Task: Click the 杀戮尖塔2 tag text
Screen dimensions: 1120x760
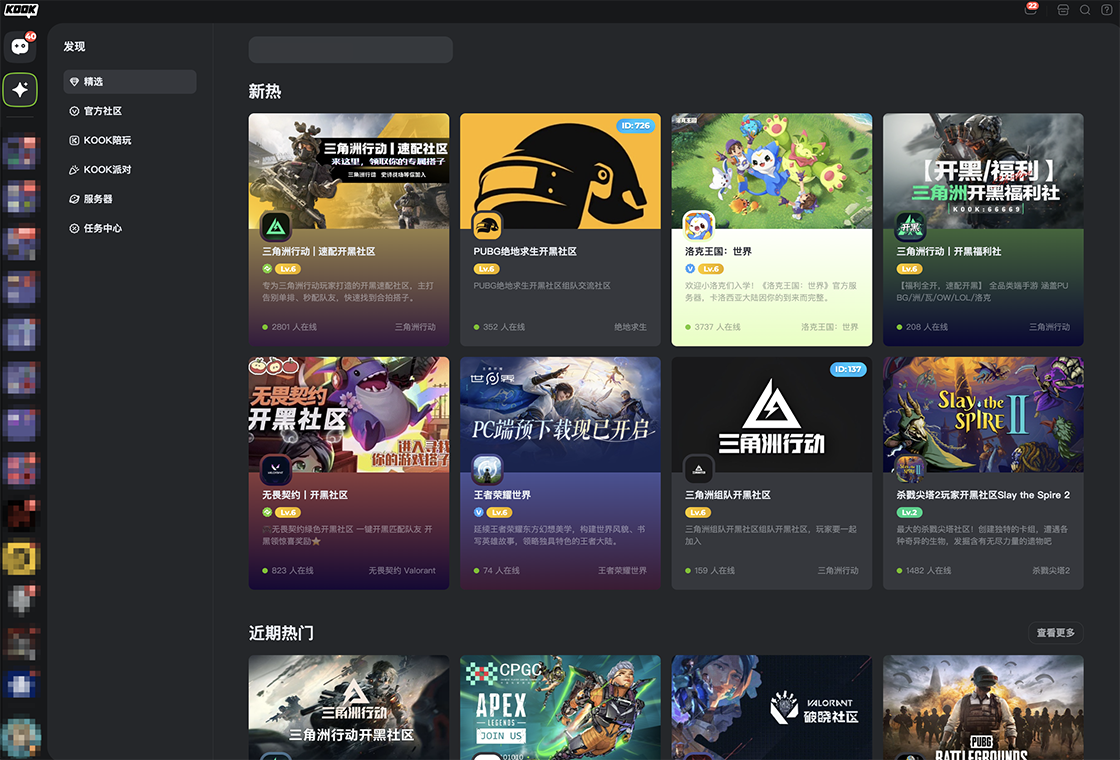Action: coord(1051,571)
